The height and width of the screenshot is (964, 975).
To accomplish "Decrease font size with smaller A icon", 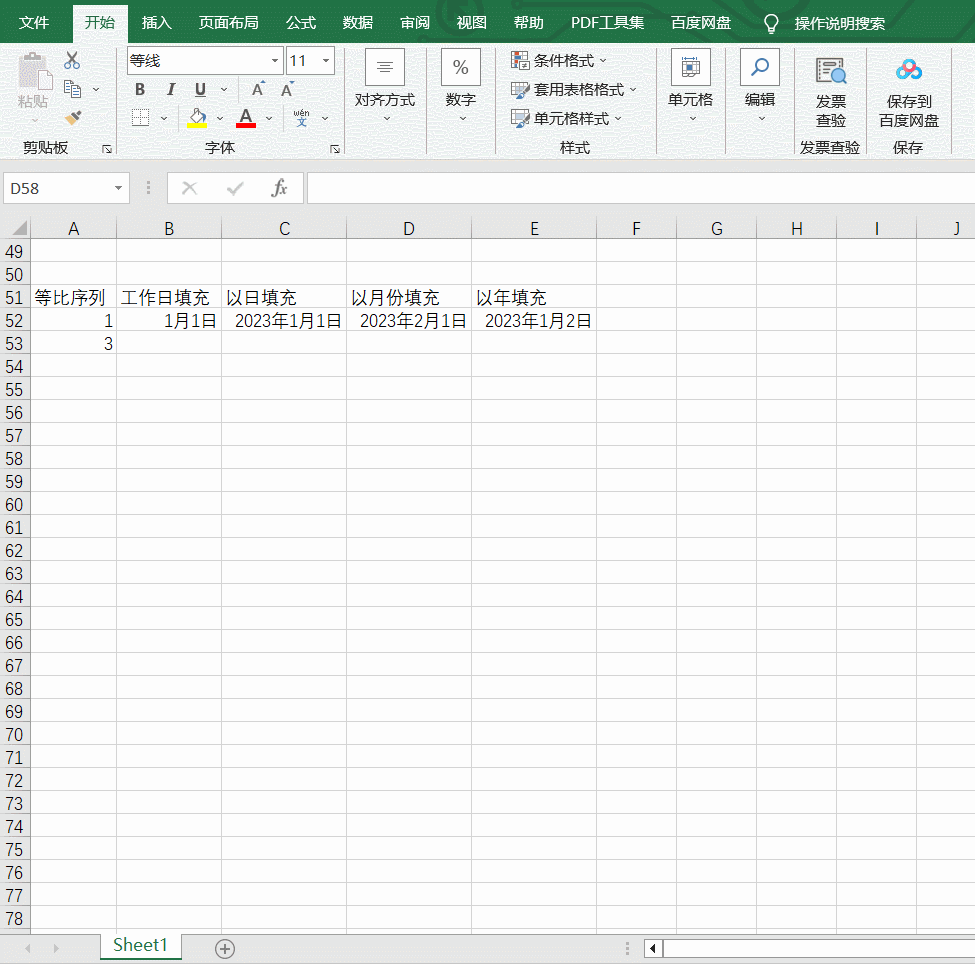I will 287,89.
